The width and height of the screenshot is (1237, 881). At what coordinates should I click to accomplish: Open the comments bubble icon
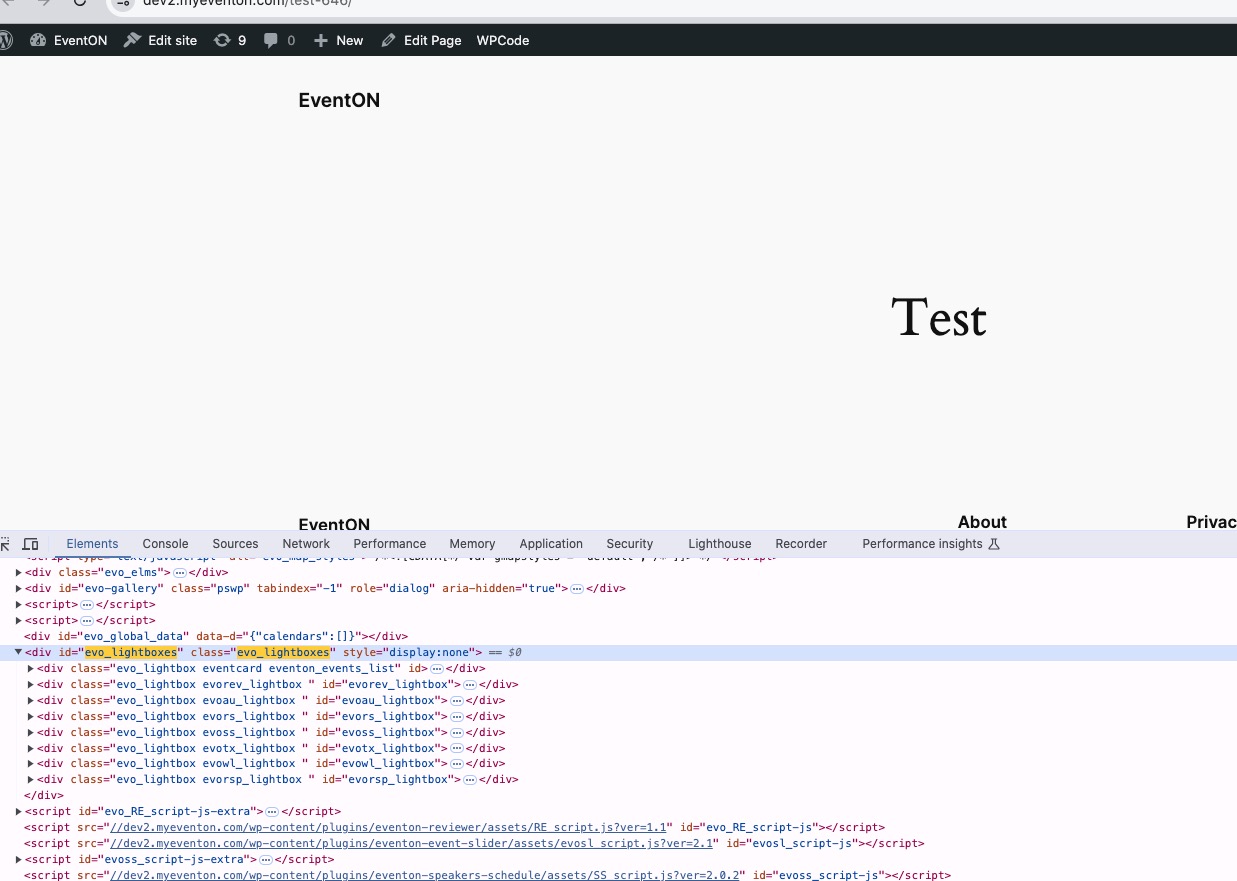(x=271, y=40)
